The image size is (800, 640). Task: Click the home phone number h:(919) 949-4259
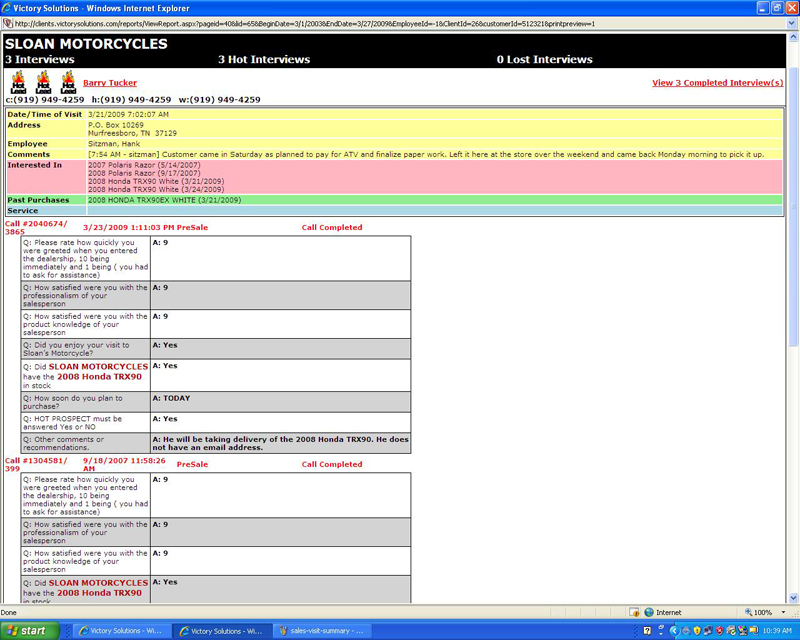click(x=132, y=100)
